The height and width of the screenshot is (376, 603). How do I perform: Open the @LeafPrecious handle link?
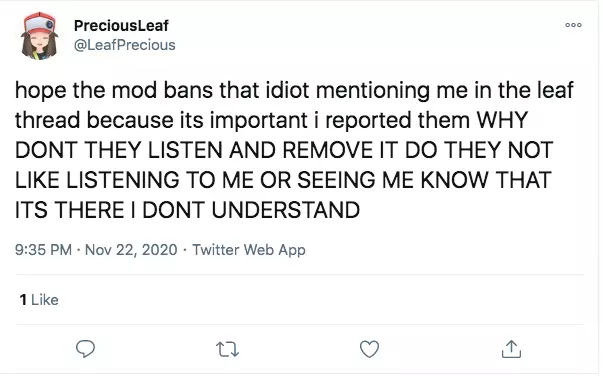(x=124, y=45)
